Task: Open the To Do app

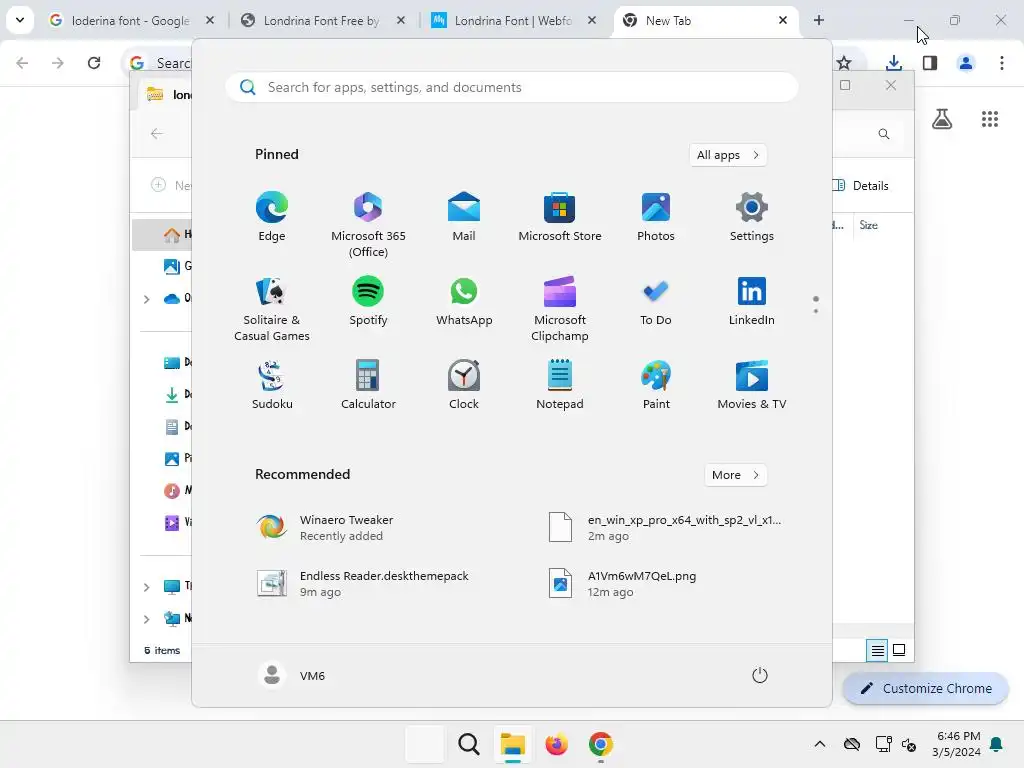Action: point(656,301)
